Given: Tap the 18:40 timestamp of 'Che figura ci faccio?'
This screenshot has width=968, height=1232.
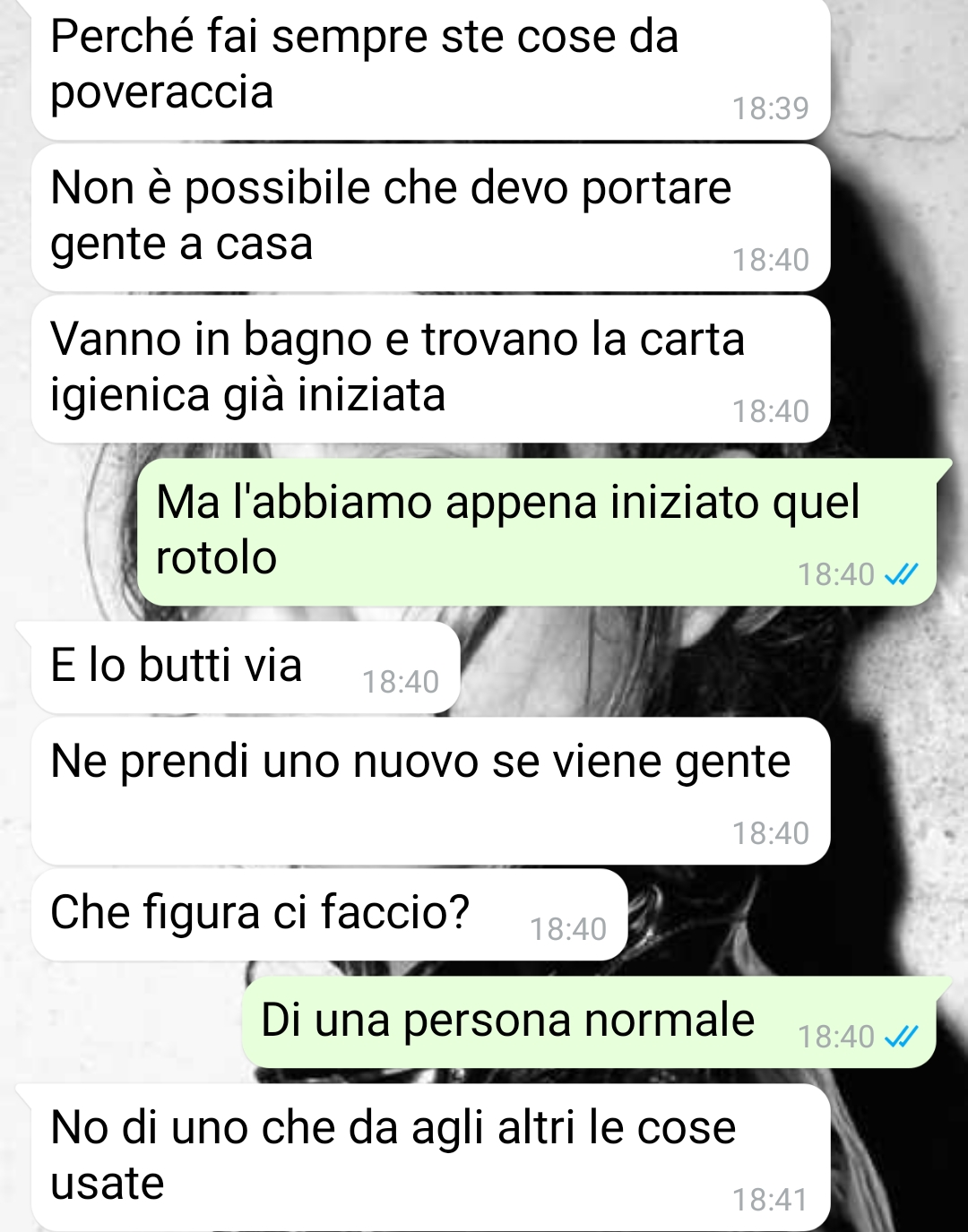Looking at the screenshot, I should (568, 929).
